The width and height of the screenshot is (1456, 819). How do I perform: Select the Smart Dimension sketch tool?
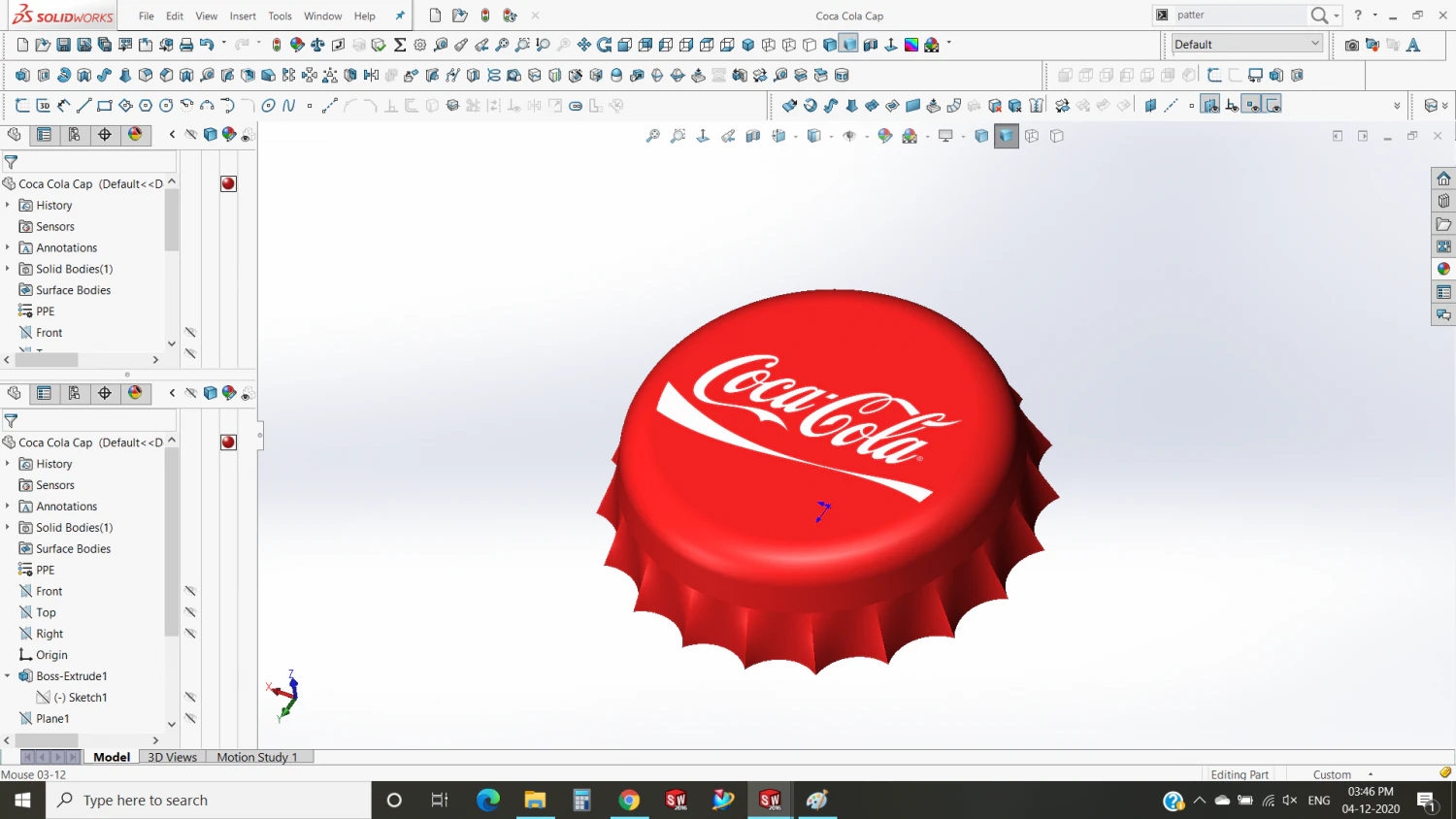coord(63,105)
